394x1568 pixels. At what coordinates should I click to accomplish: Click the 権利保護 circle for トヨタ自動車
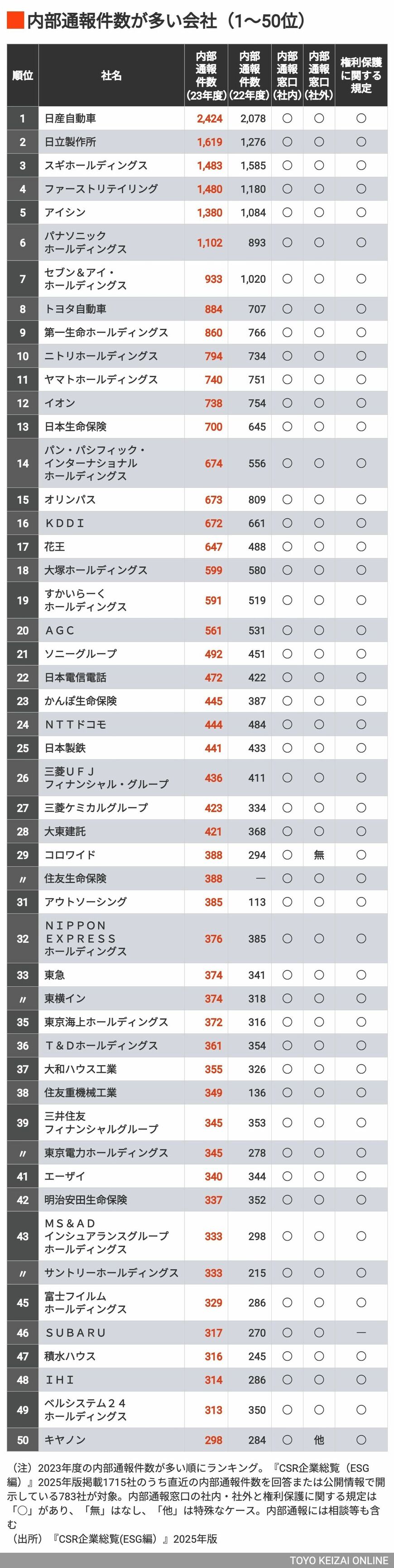(x=360, y=309)
